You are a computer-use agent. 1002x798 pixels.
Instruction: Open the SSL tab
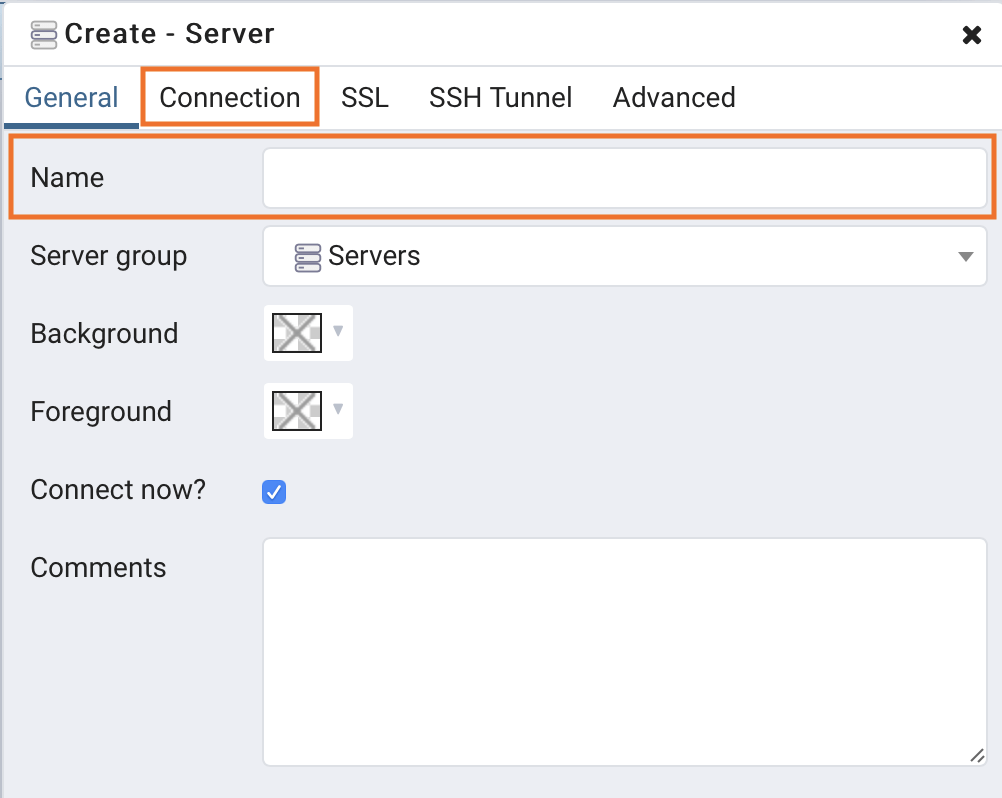pyautogui.click(x=365, y=98)
